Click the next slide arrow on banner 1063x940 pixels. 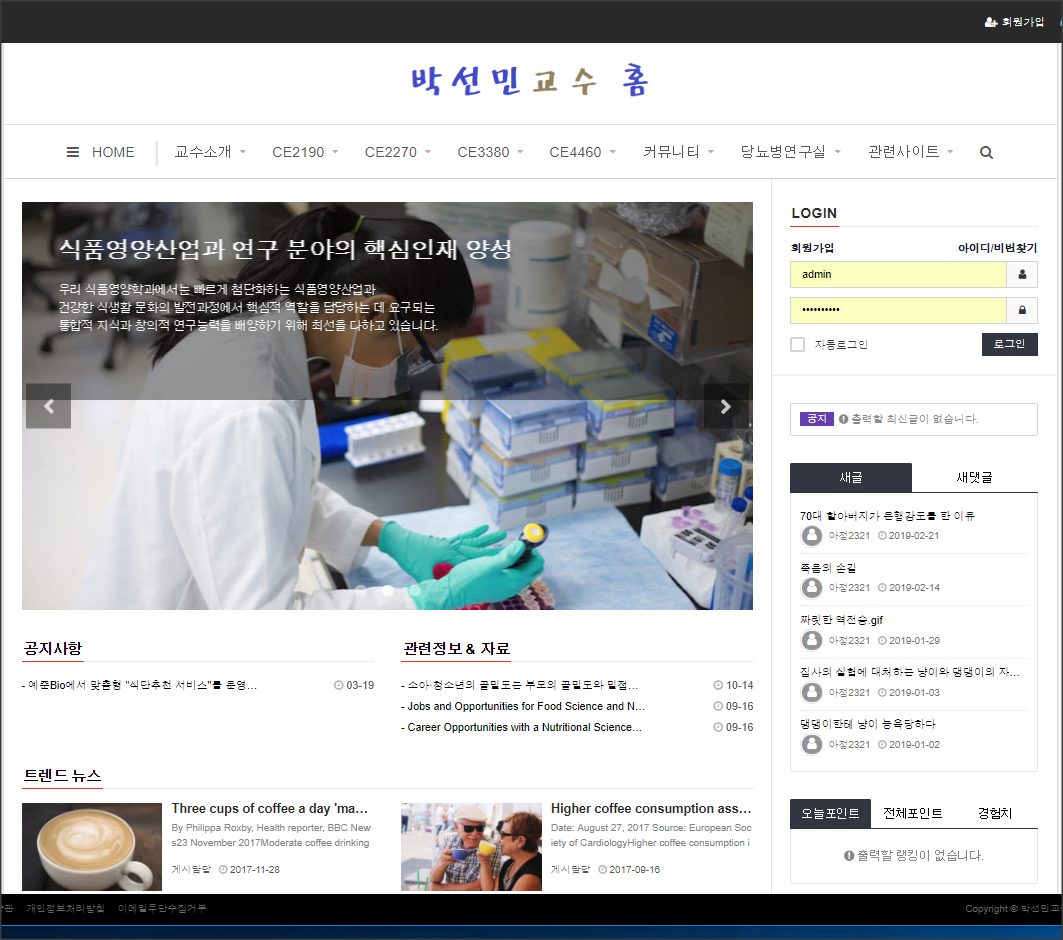(x=726, y=406)
